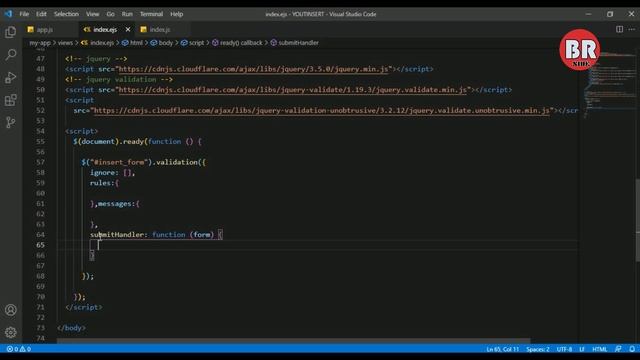Click line number 57 in gutter
Image resolution: width=640 pixels, height=360 pixels.
tap(40, 162)
